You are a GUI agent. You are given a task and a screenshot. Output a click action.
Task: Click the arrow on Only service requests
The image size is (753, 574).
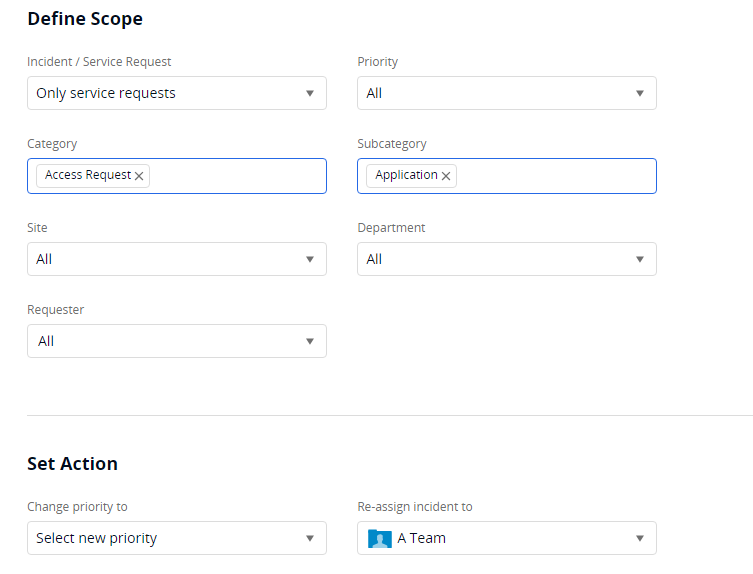tap(310, 94)
